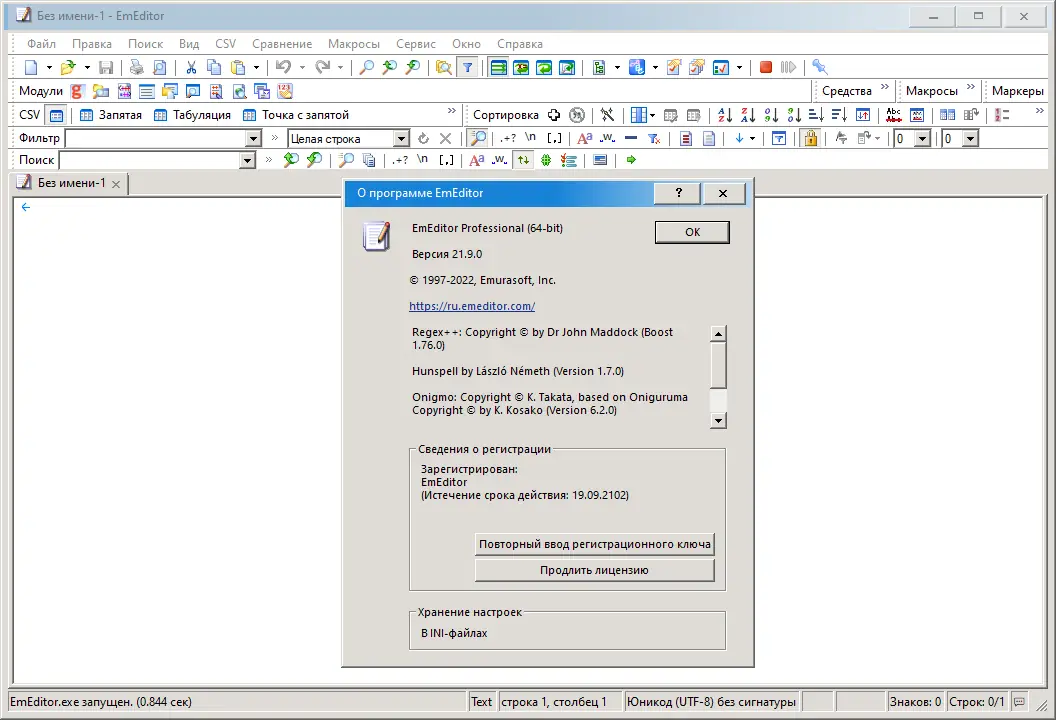Screen dimensions: 1056x720
Task: Click 'Продлить лицензию' button
Action: pos(595,570)
